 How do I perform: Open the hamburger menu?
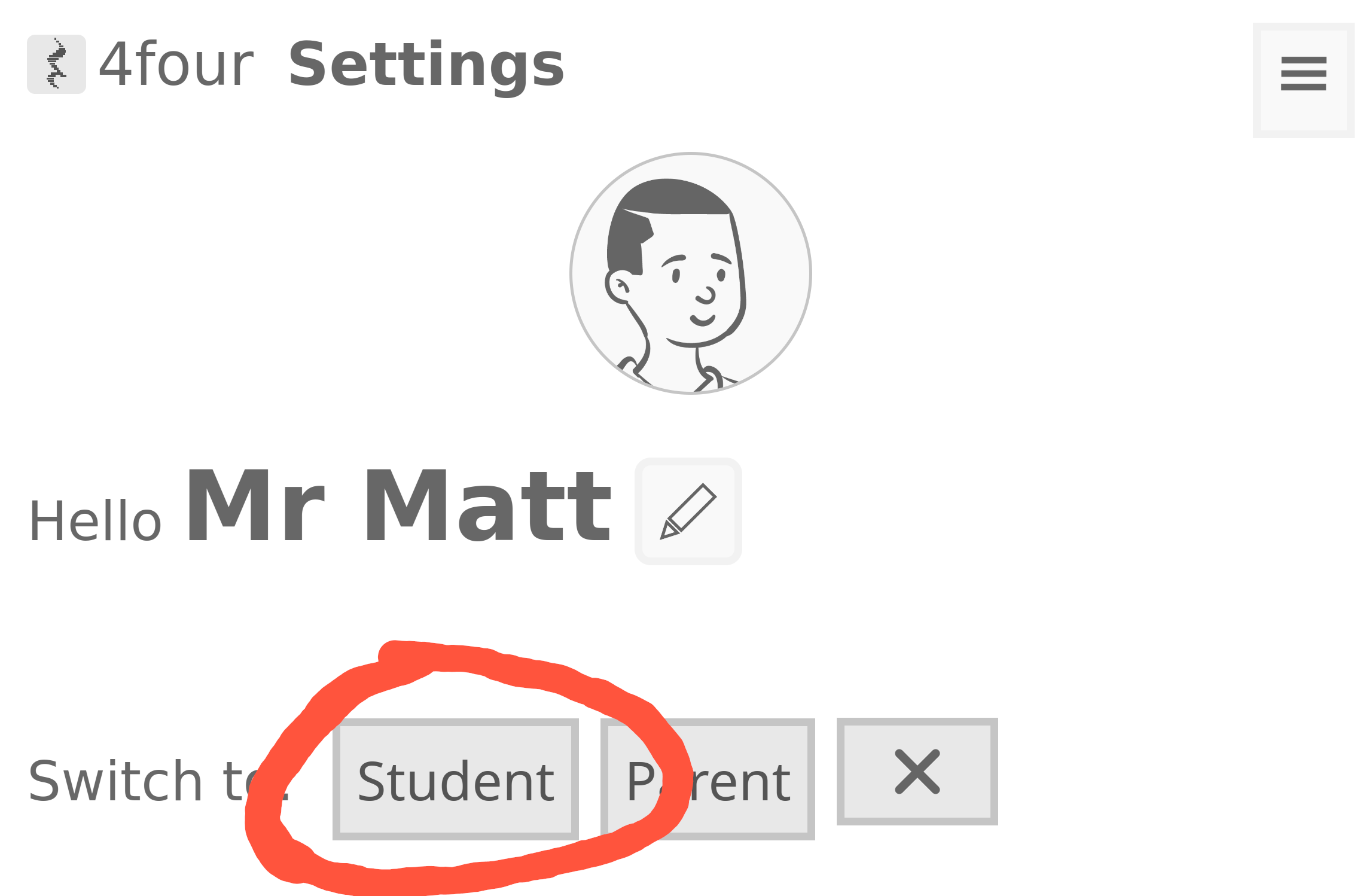(1303, 81)
